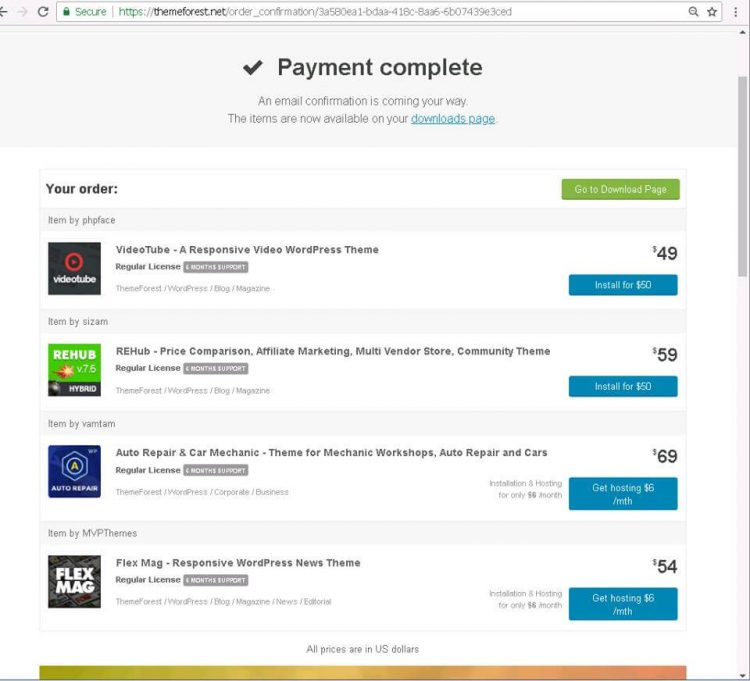This screenshot has height=681, width=750.
Task: Open REHub Price Comparison theme title
Action: 333,351
